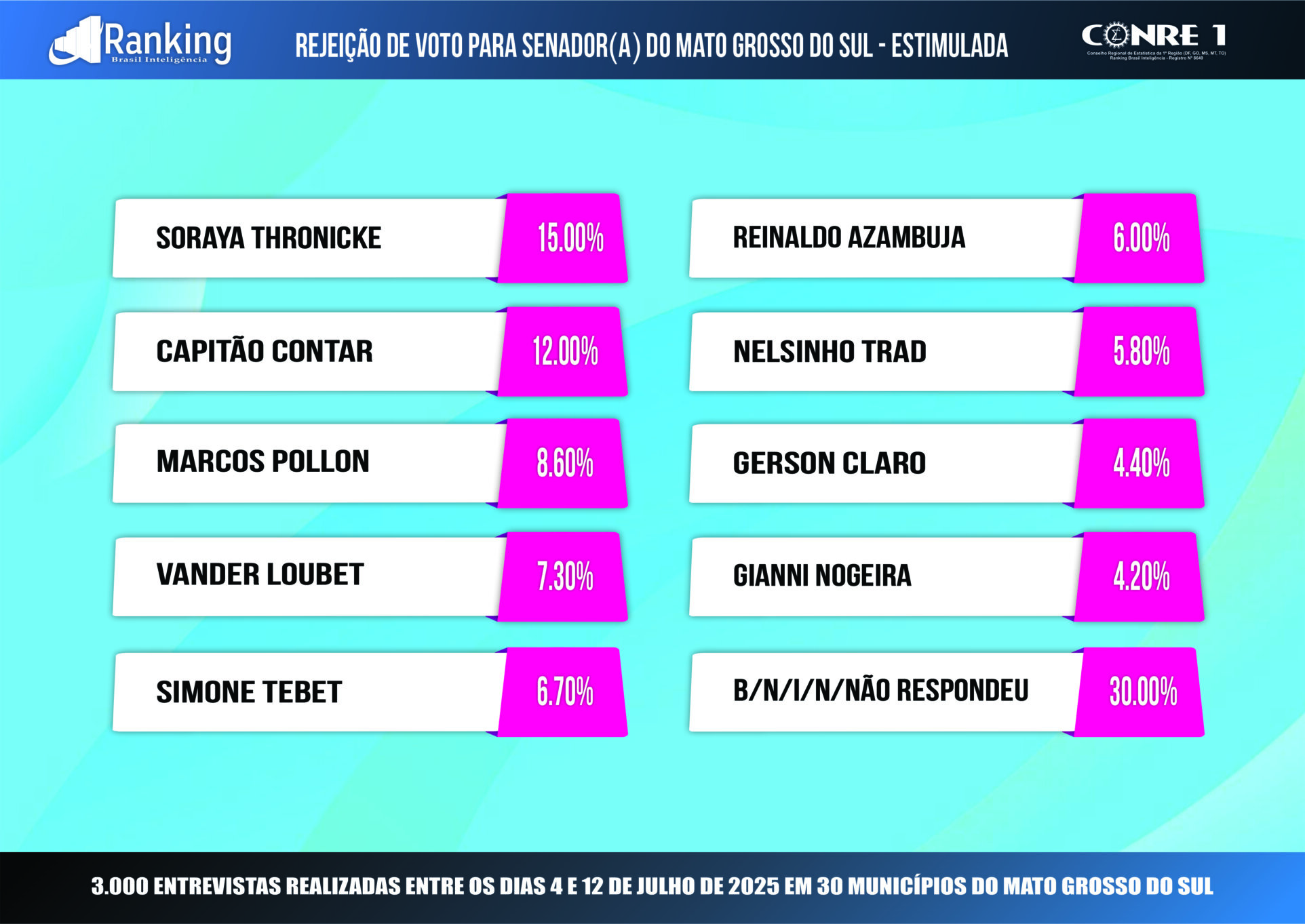Select the Marcos Pollon name box

pos(309,463)
